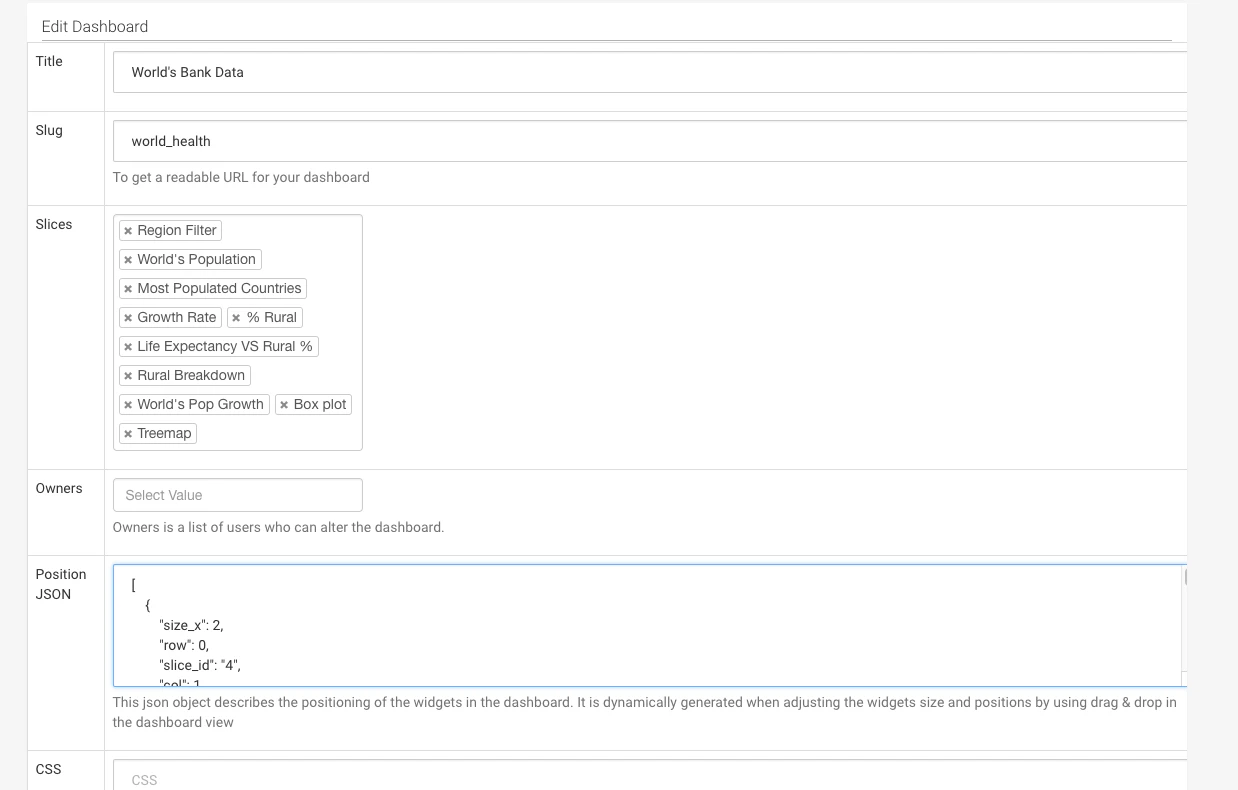1238x790 pixels.
Task: Remove the World's Population slice tag
Action: click(x=128, y=260)
